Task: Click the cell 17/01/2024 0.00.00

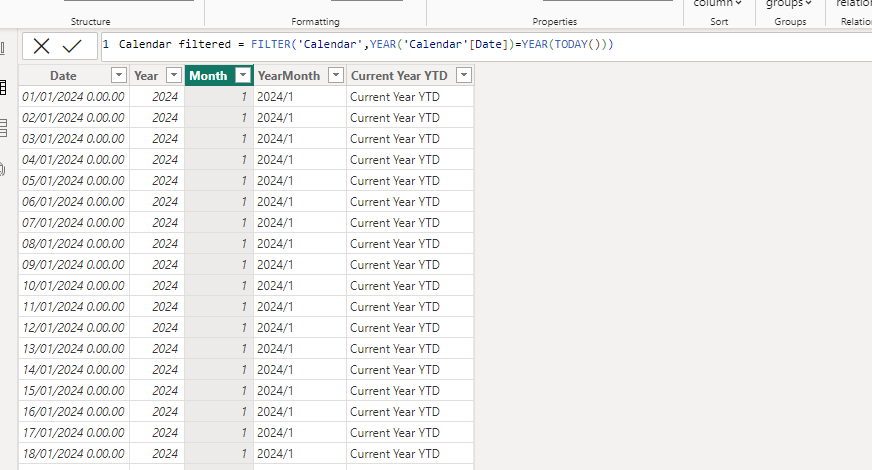Action: [73, 433]
